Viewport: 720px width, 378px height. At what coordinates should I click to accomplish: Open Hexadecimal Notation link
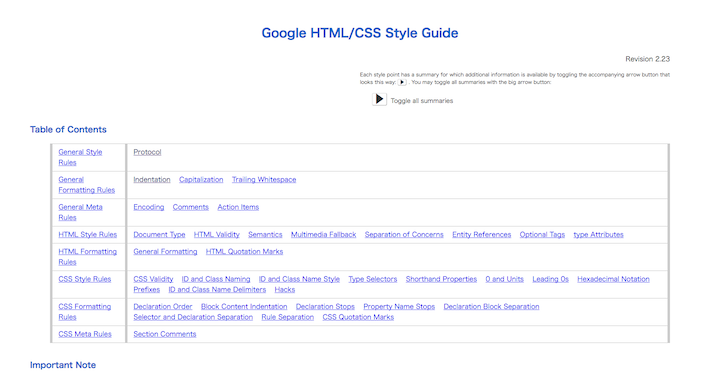pyautogui.click(x=613, y=279)
